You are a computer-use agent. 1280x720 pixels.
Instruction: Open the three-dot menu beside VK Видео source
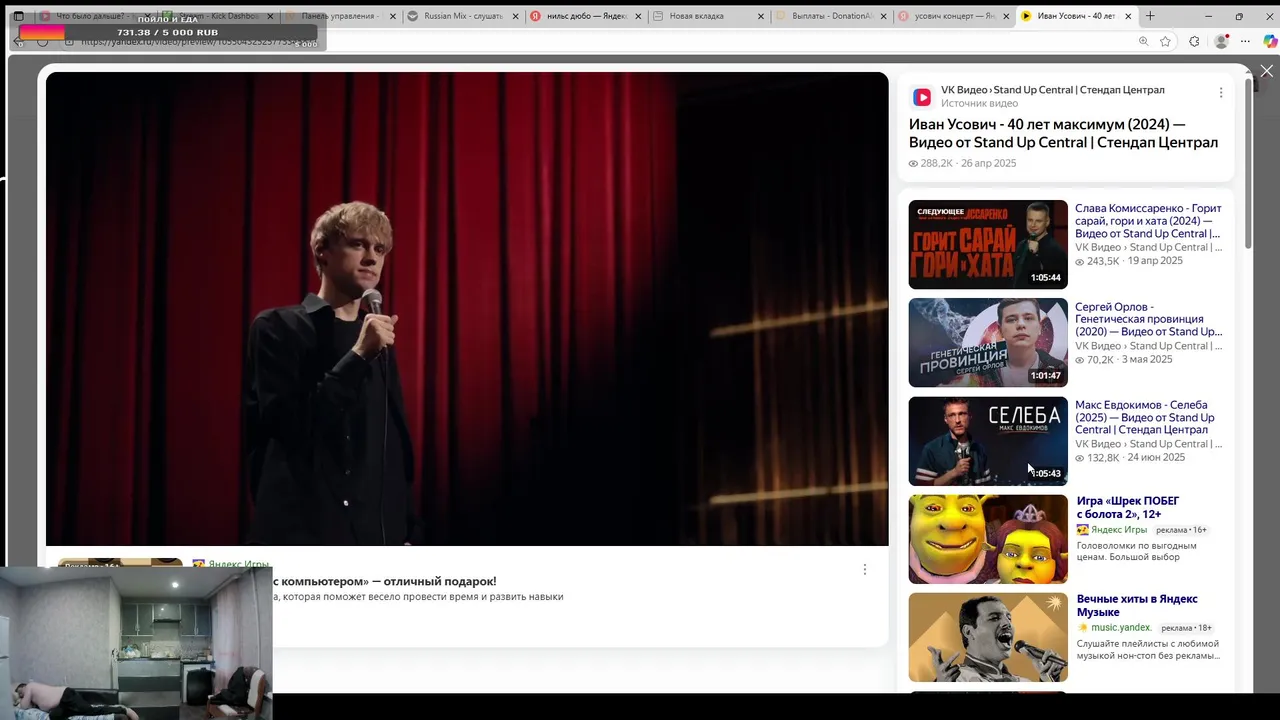[x=1220, y=93]
